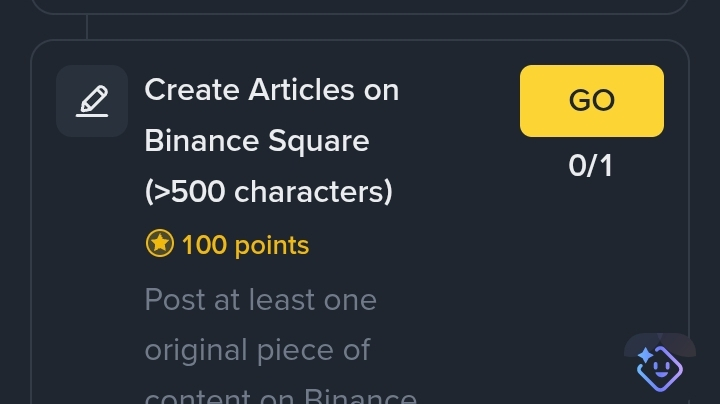Click the "Post at least one" description
The width and height of the screenshot is (720, 404).
(260, 300)
